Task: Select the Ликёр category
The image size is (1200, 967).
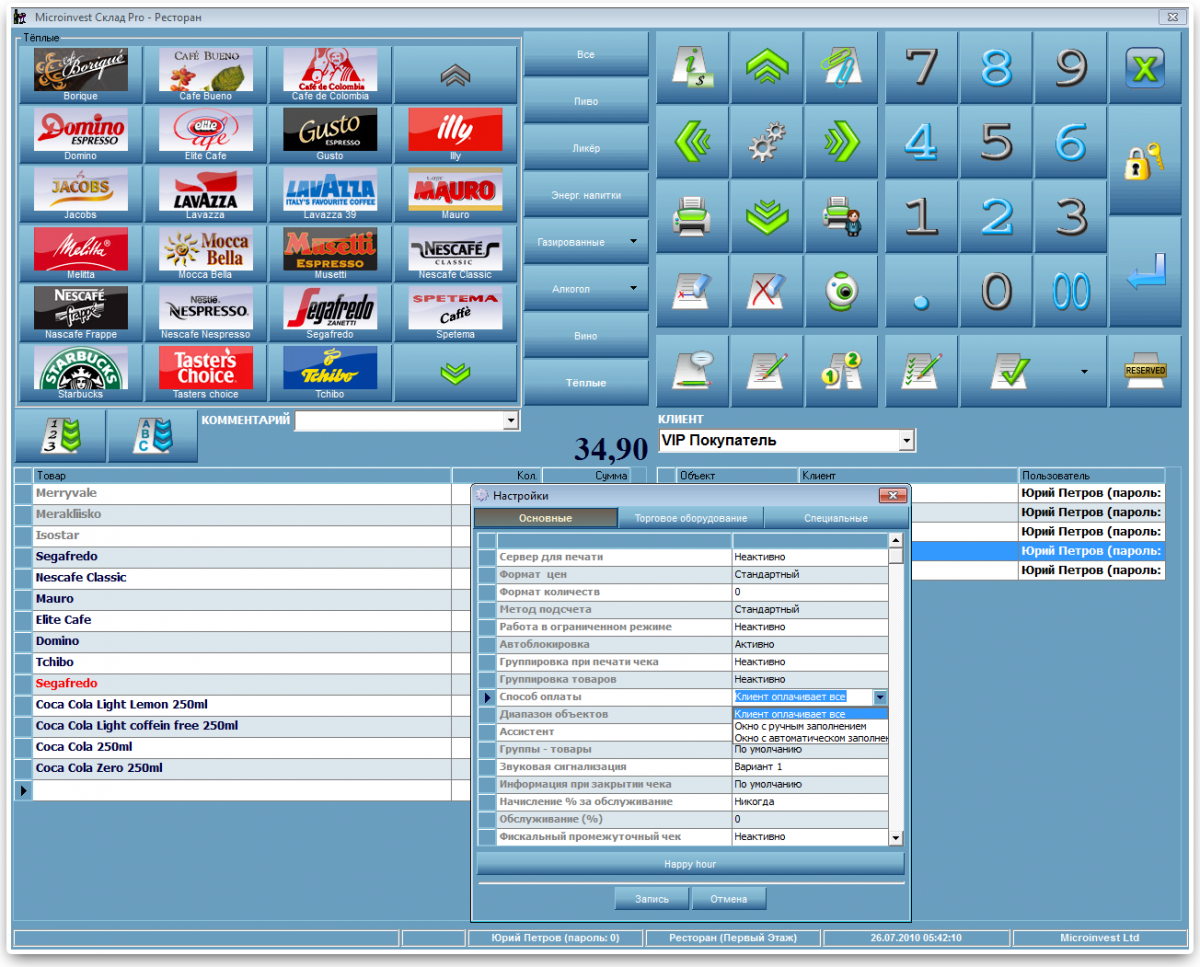Action: tap(586, 148)
